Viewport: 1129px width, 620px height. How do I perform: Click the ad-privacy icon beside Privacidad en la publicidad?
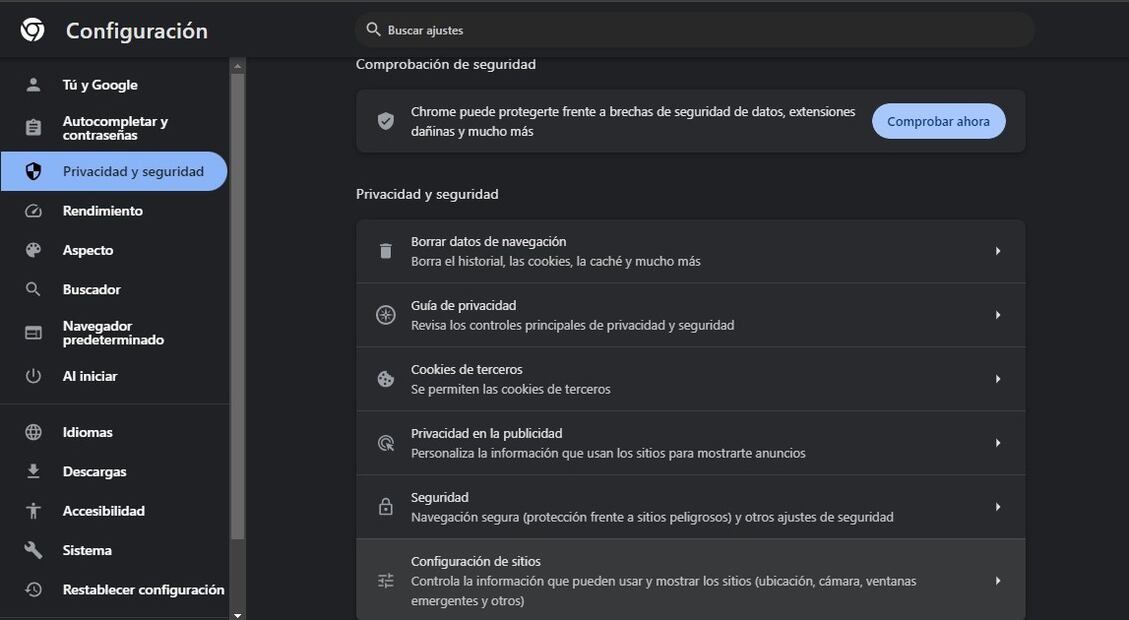[x=386, y=443]
